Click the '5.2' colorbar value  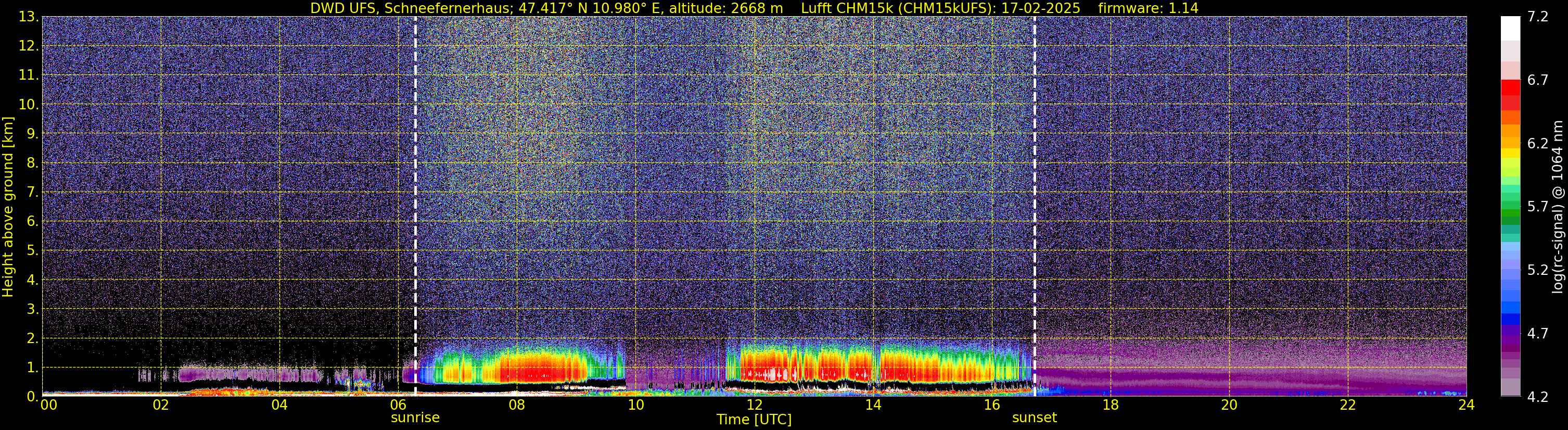[x=1538, y=270]
